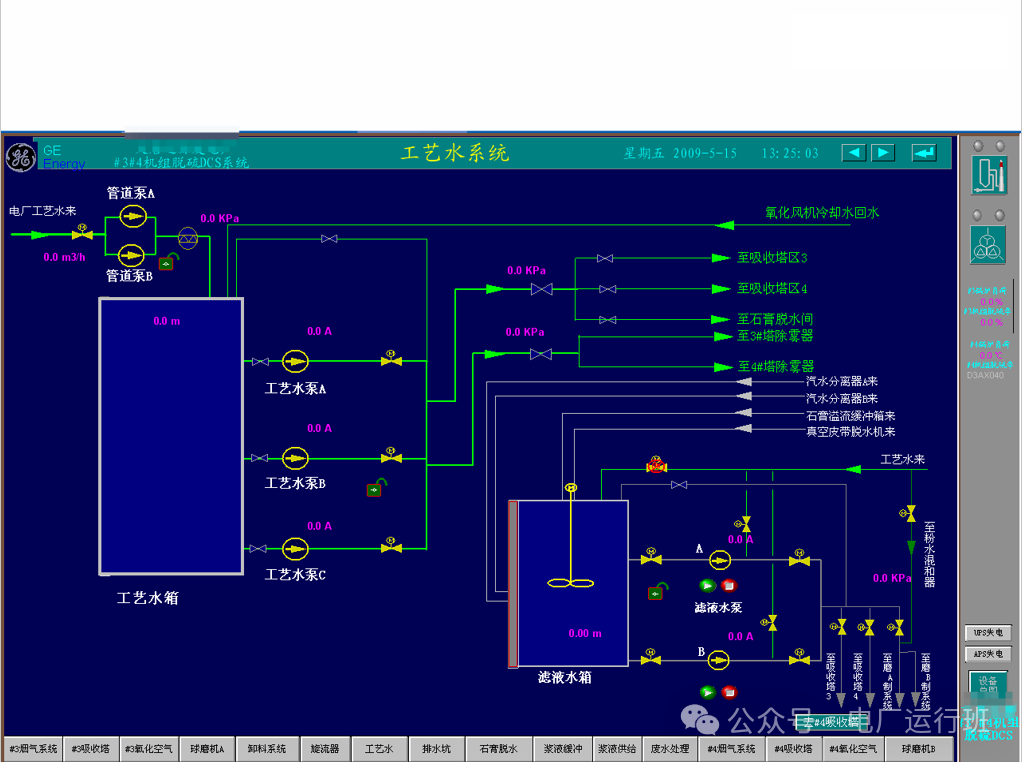The image size is (1022, 762).
Task: Select pipeline pump B (管道泵B) symbol
Action: pyautogui.click(x=131, y=254)
